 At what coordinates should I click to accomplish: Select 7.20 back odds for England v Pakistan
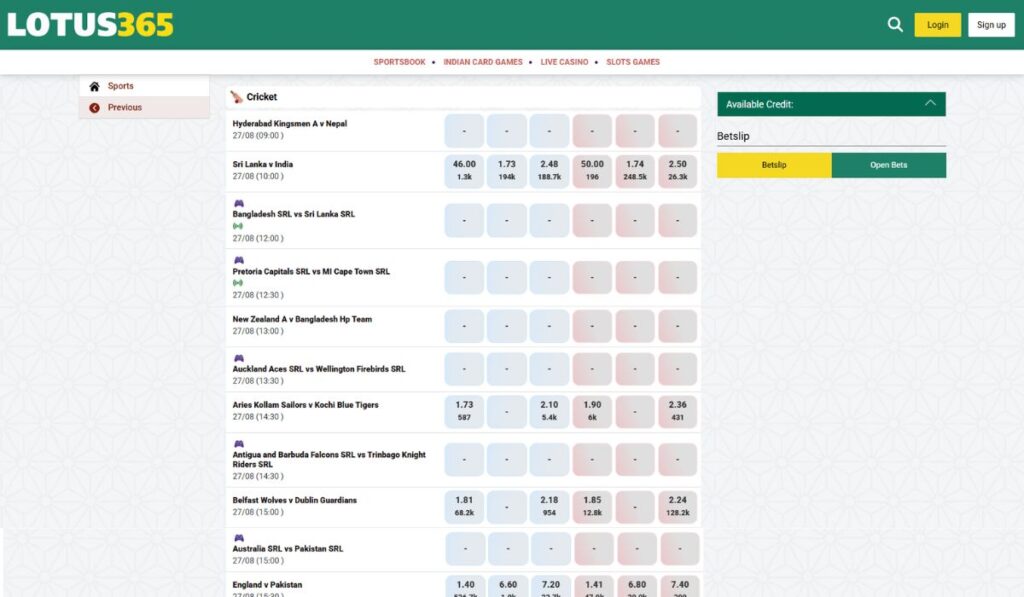(x=551, y=587)
